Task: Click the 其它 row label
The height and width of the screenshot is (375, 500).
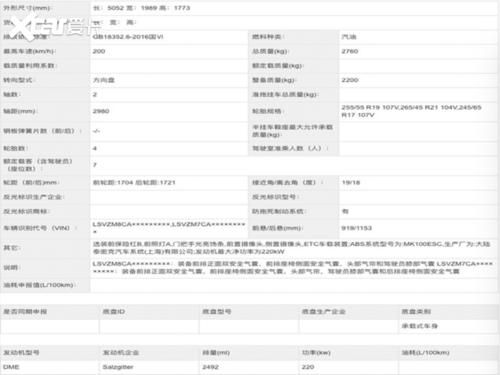Action: (x=12, y=248)
